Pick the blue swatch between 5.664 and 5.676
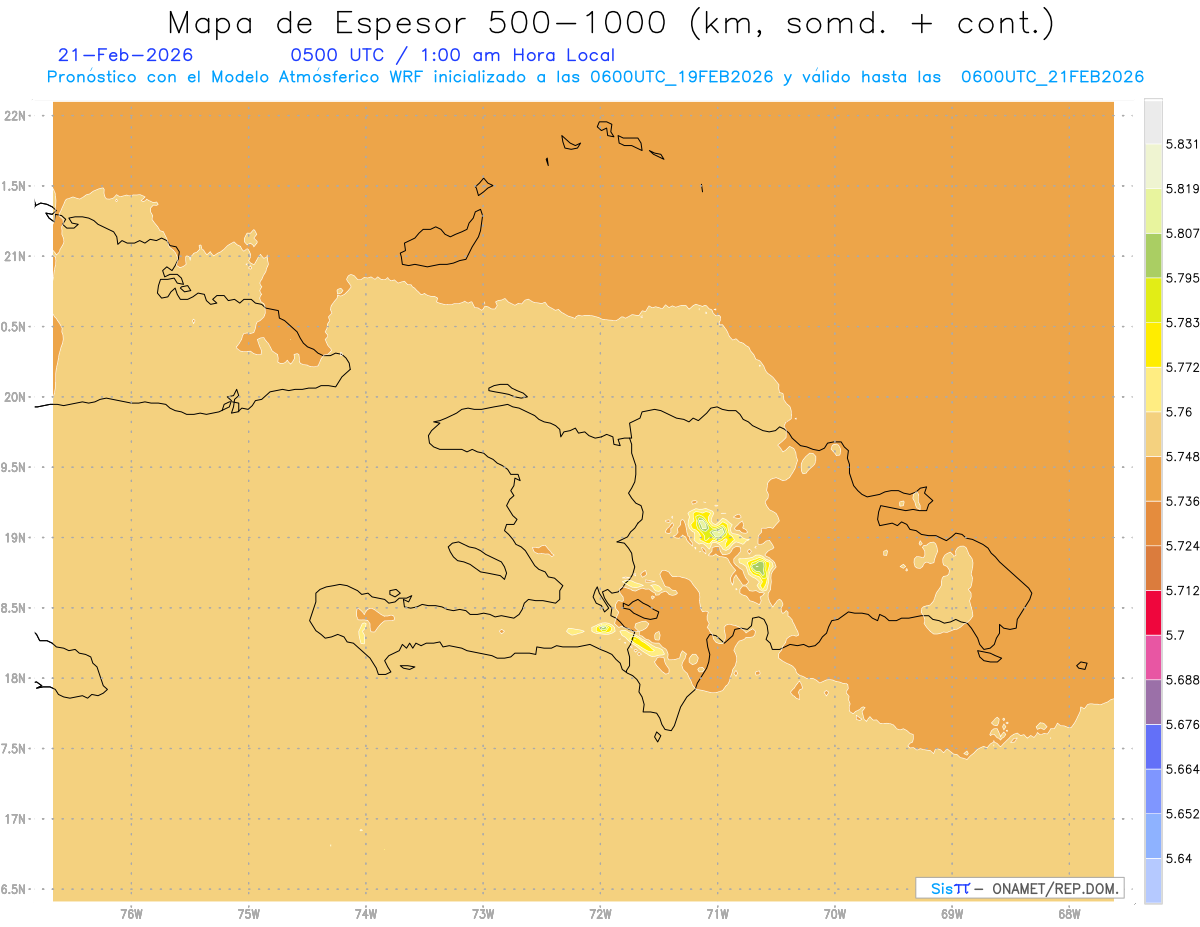 click(x=1153, y=747)
